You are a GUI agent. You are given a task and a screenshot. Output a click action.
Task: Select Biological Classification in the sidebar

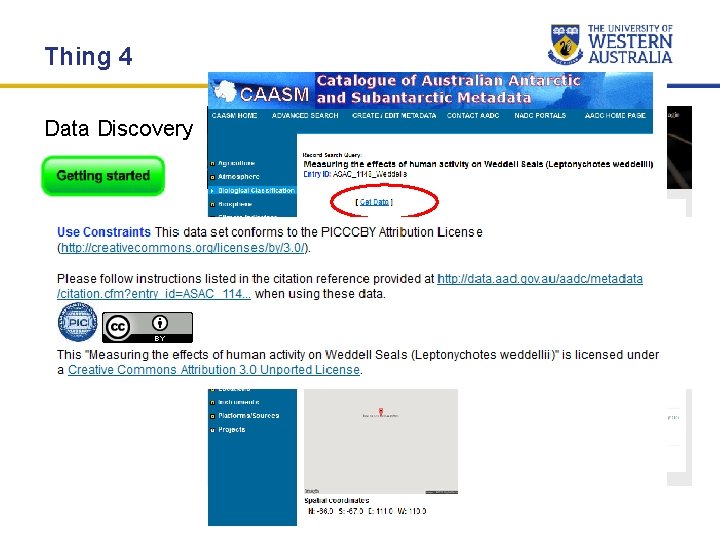256,191
